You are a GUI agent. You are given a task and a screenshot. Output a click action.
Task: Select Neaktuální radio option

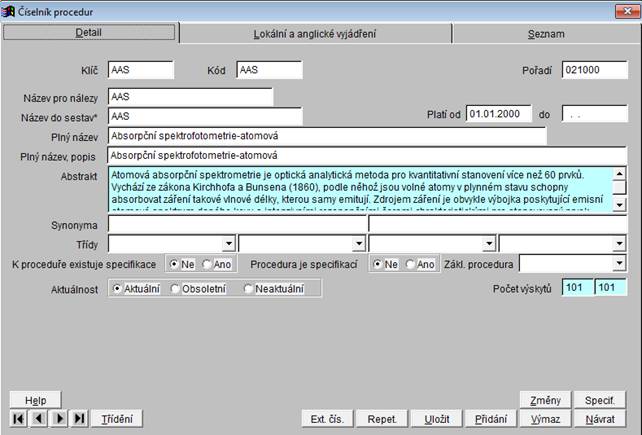pos(249,288)
